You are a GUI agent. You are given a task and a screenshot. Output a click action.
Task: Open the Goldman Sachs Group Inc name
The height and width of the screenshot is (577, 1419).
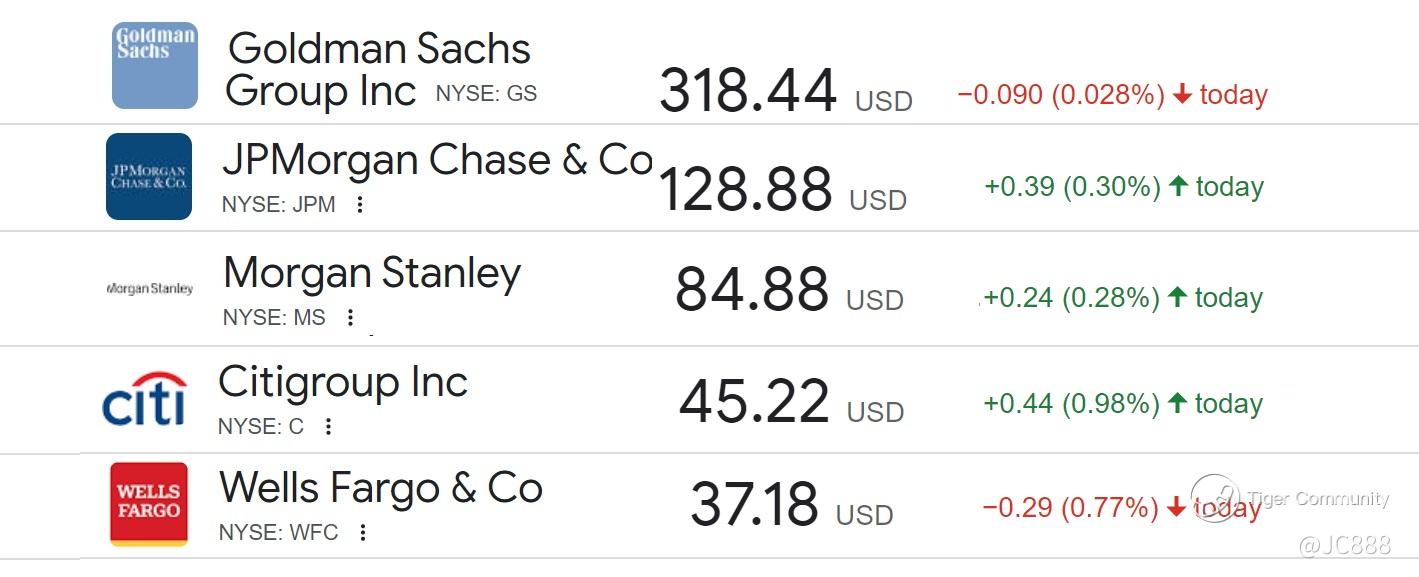pos(378,68)
